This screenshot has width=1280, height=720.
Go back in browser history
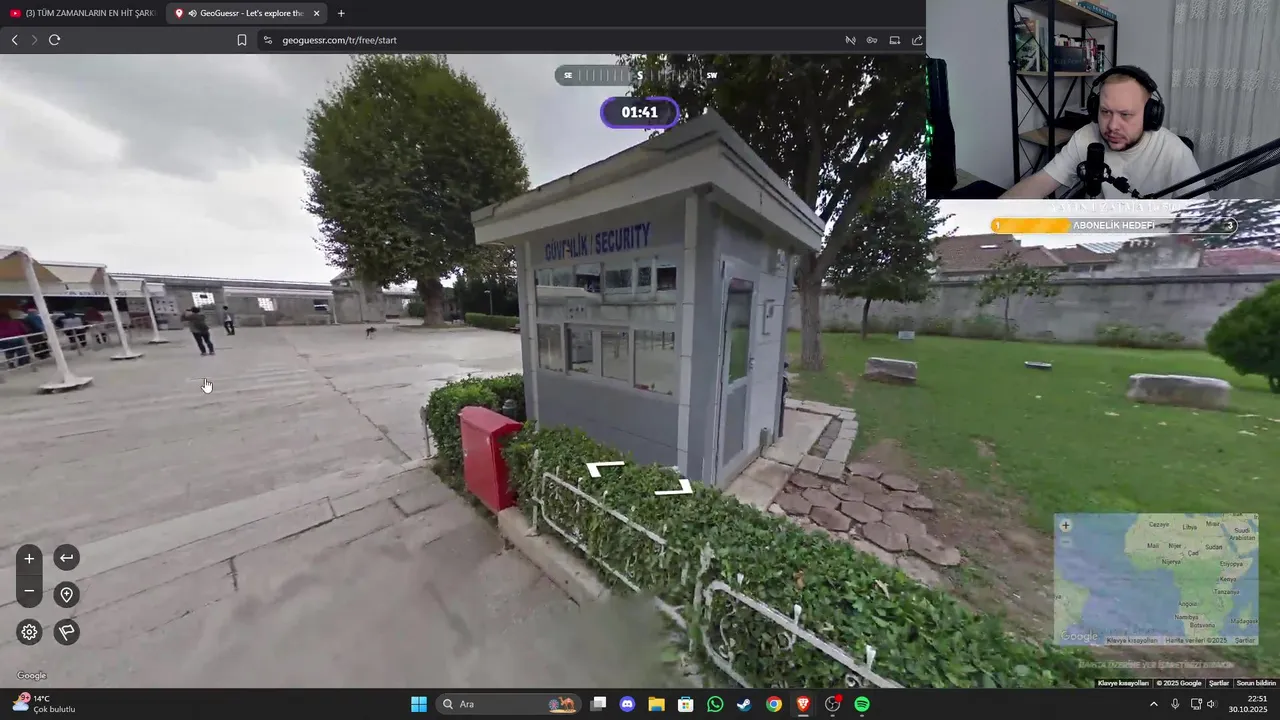pyautogui.click(x=14, y=40)
